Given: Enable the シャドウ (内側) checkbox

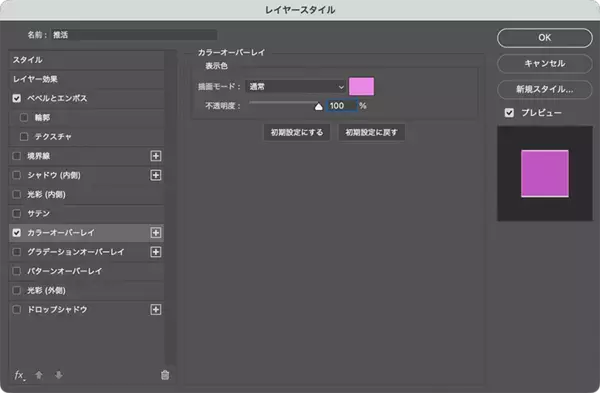Looking at the screenshot, I should (x=16, y=175).
